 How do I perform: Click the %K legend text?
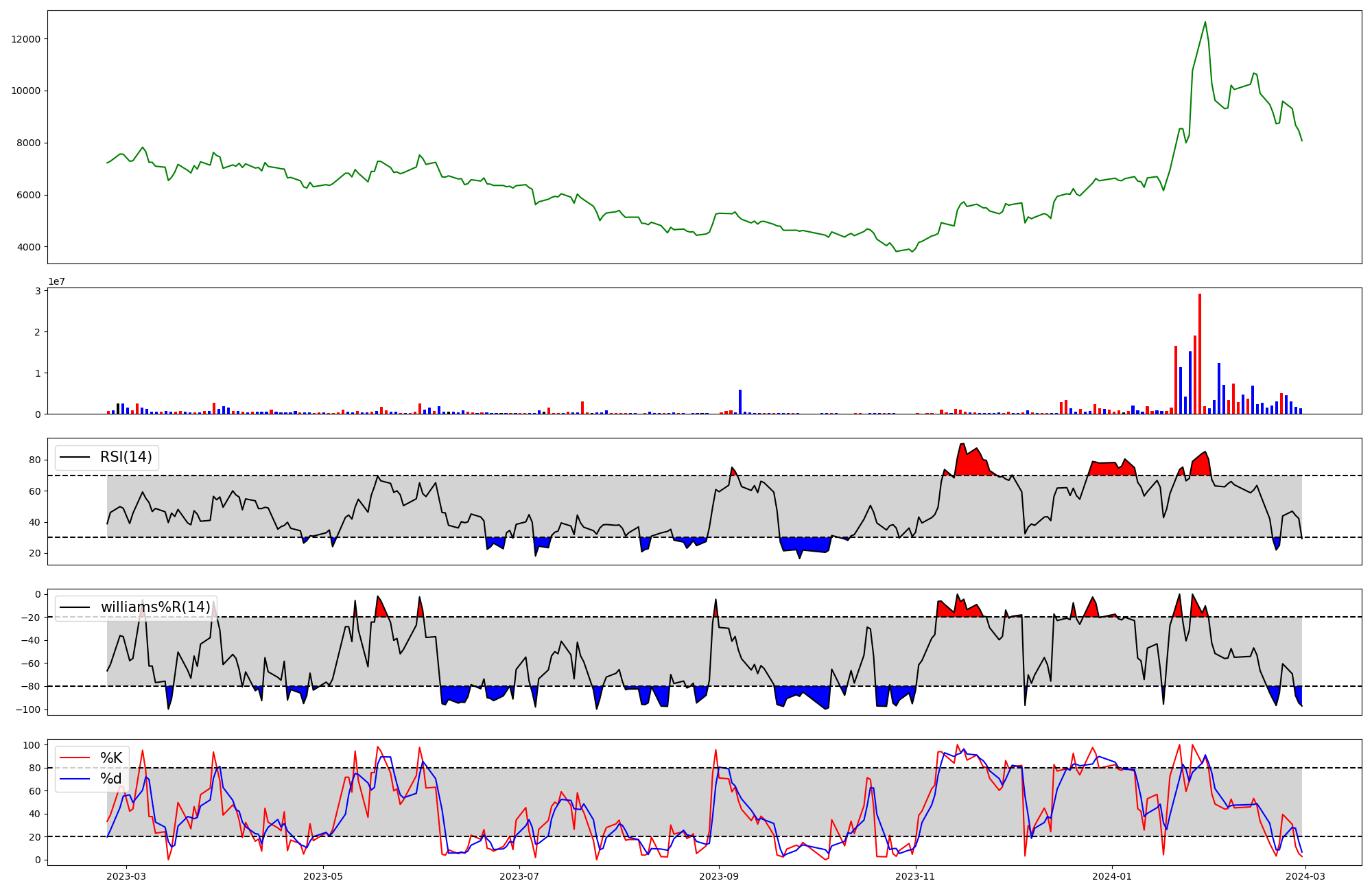point(111,758)
